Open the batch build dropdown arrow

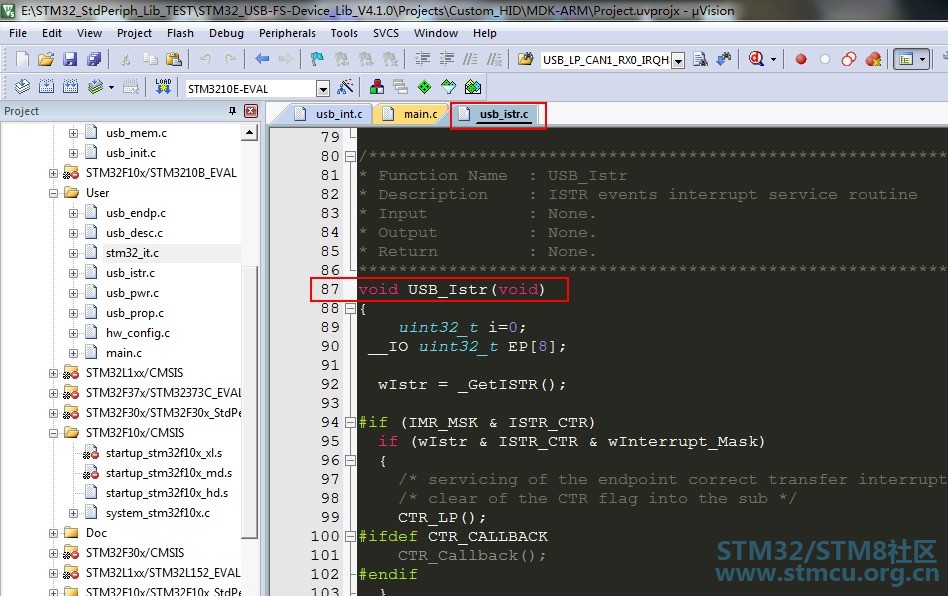coord(111,88)
